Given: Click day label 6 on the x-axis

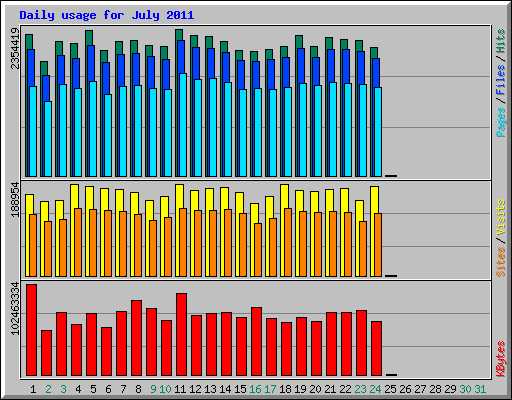Looking at the screenshot, I should click(108, 389).
